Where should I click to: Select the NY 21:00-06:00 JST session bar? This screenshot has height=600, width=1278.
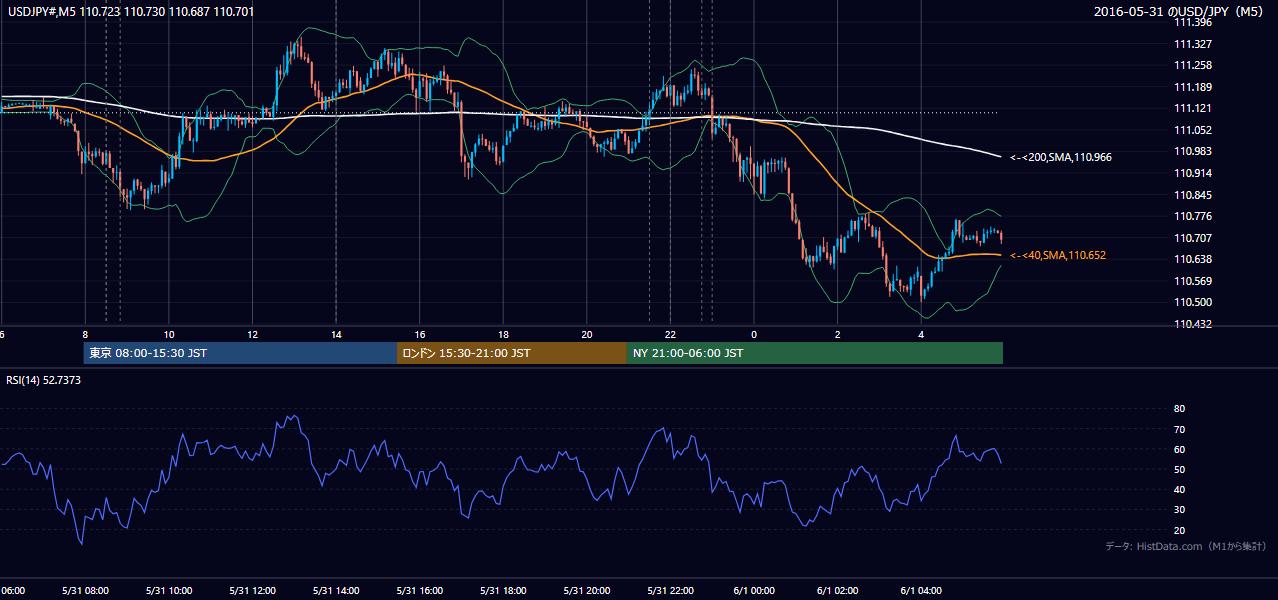[x=815, y=353]
